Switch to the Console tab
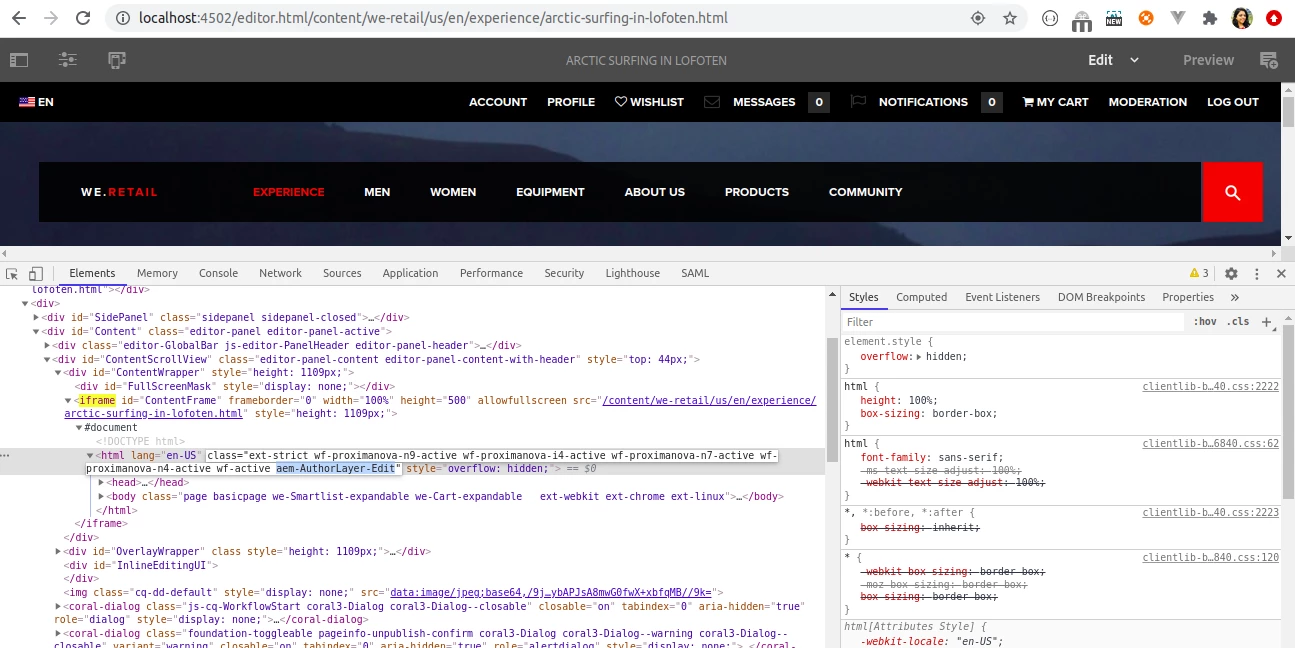This screenshot has width=1295, height=648. (218, 273)
